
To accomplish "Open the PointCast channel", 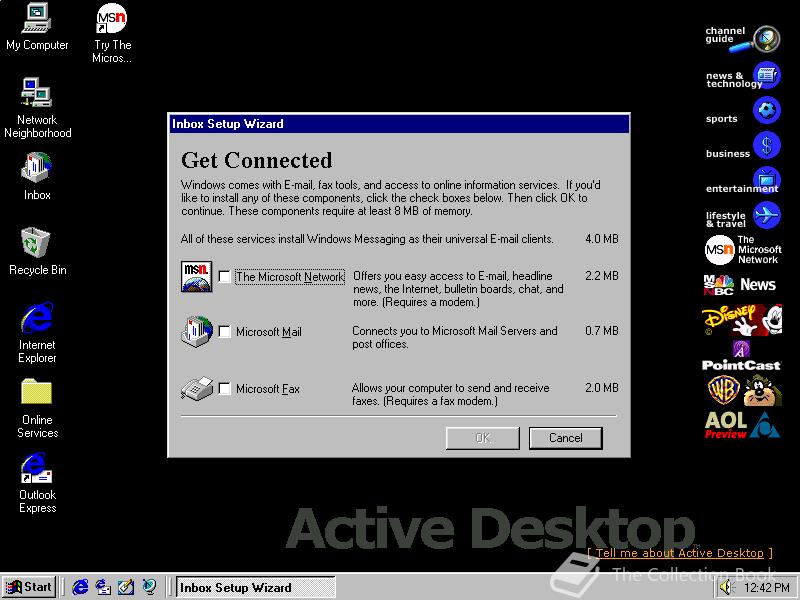I will (x=741, y=356).
